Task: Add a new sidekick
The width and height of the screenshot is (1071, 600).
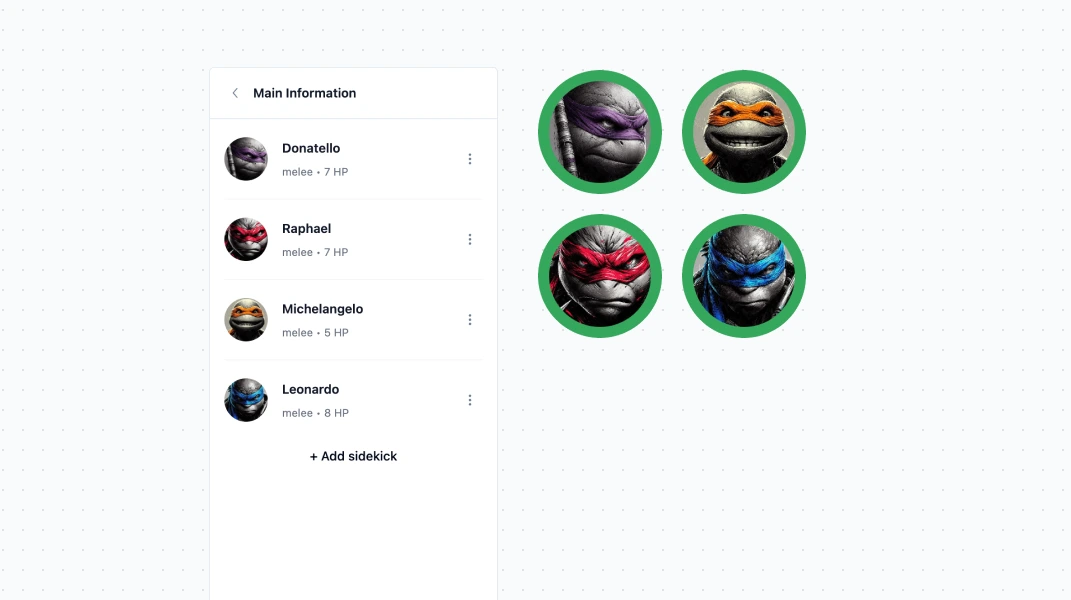Action: click(x=353, y=456)
